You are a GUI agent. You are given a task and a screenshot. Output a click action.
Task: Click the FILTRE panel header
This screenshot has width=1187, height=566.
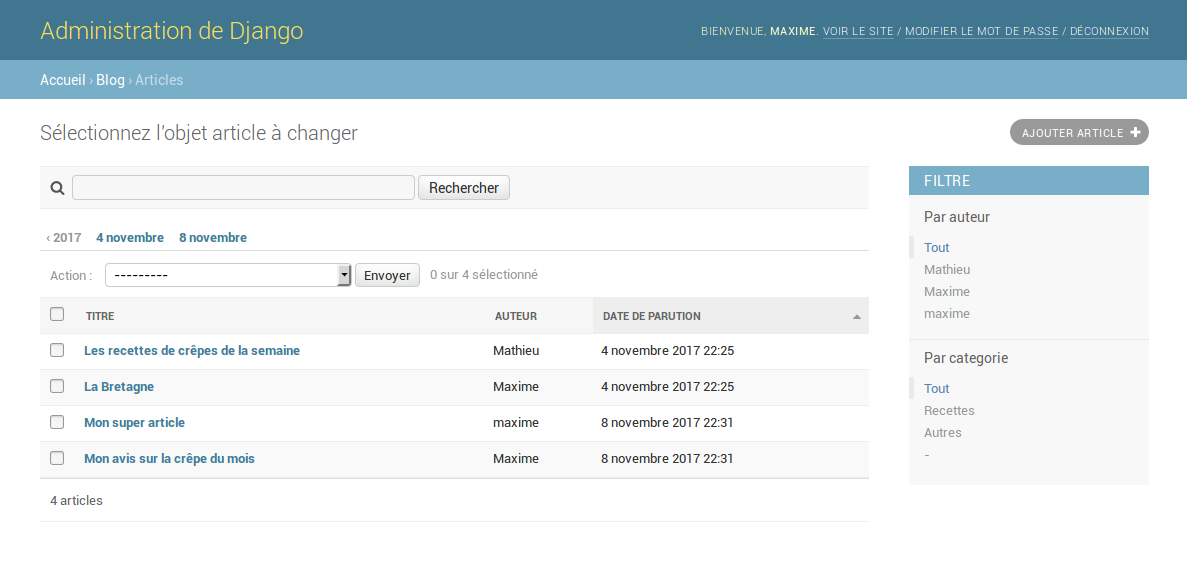click(1029, 181)
